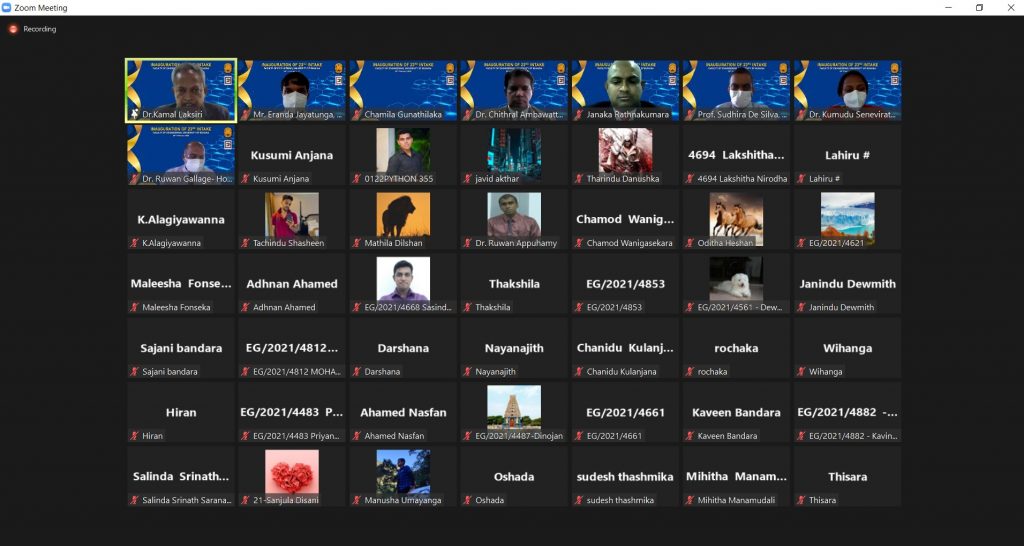Click muted mic icon beside Kusumi Anjana

(245, 179)
